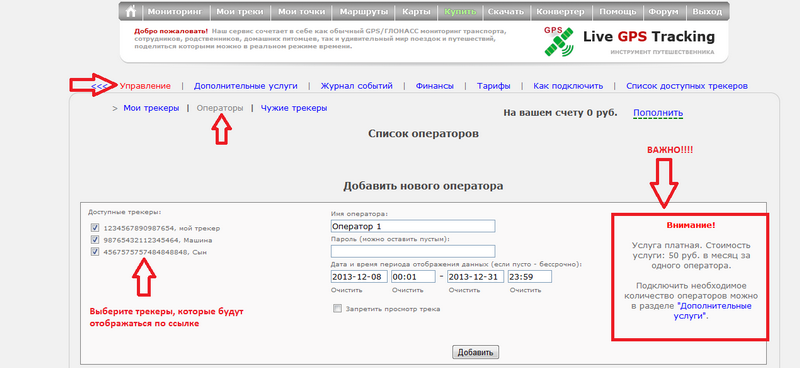Open 'Дополнительные услуги' link in warning box
Screen dimensions: 800x368
coord(715,311)
